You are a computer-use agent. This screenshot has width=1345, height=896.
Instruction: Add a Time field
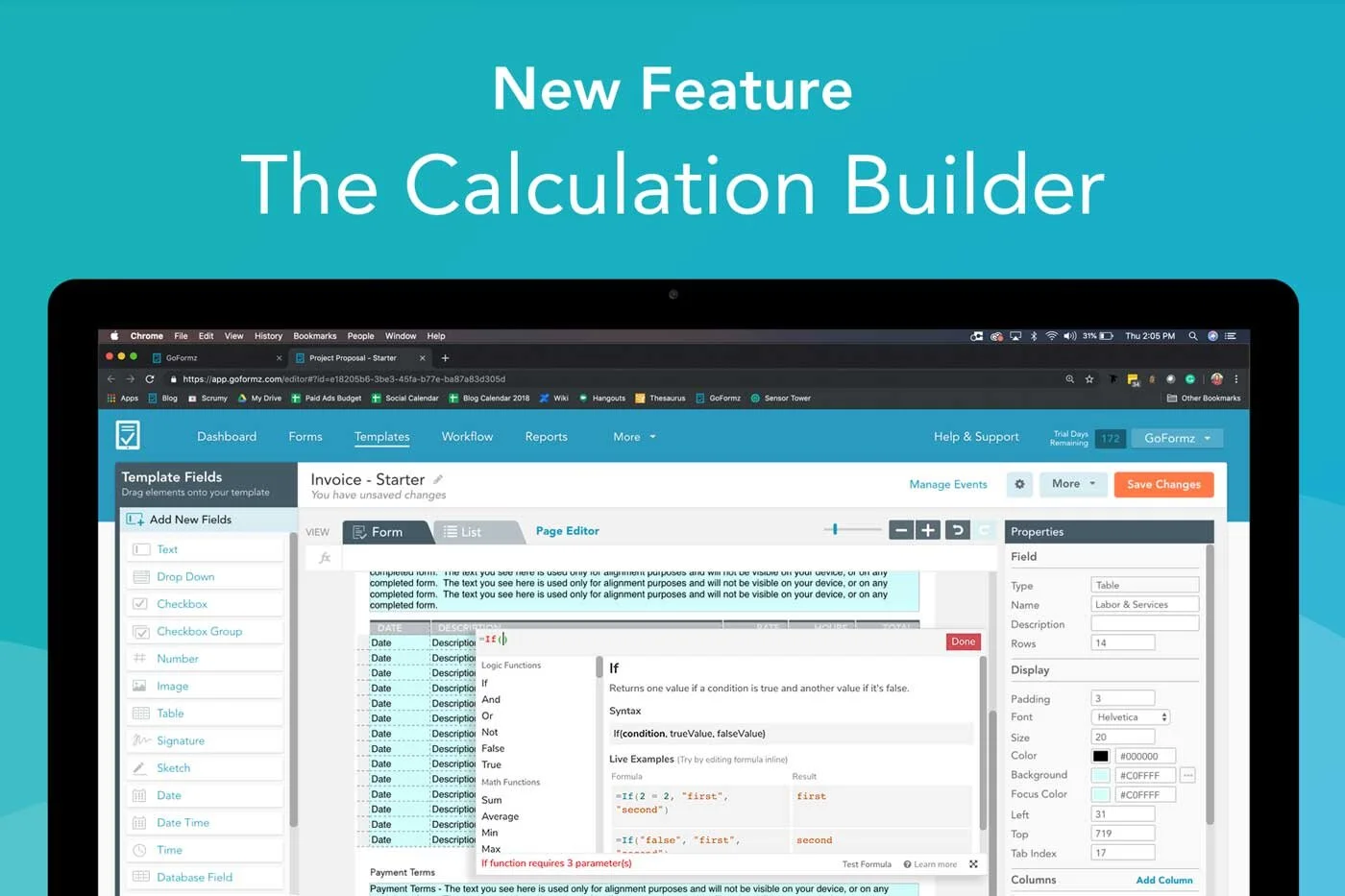pos(205,850)
